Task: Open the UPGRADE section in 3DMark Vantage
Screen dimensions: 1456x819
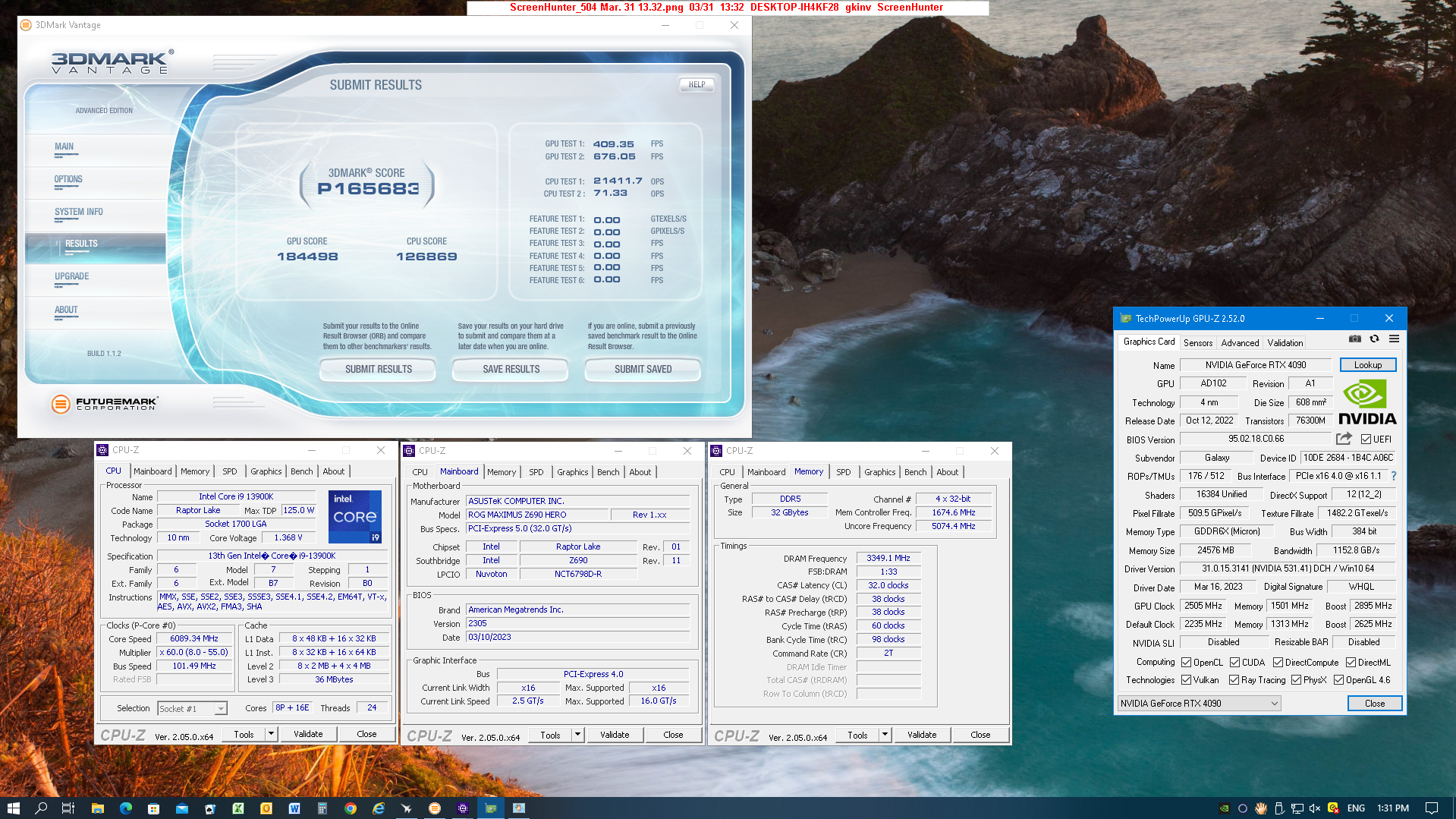Action: (96, 279)
